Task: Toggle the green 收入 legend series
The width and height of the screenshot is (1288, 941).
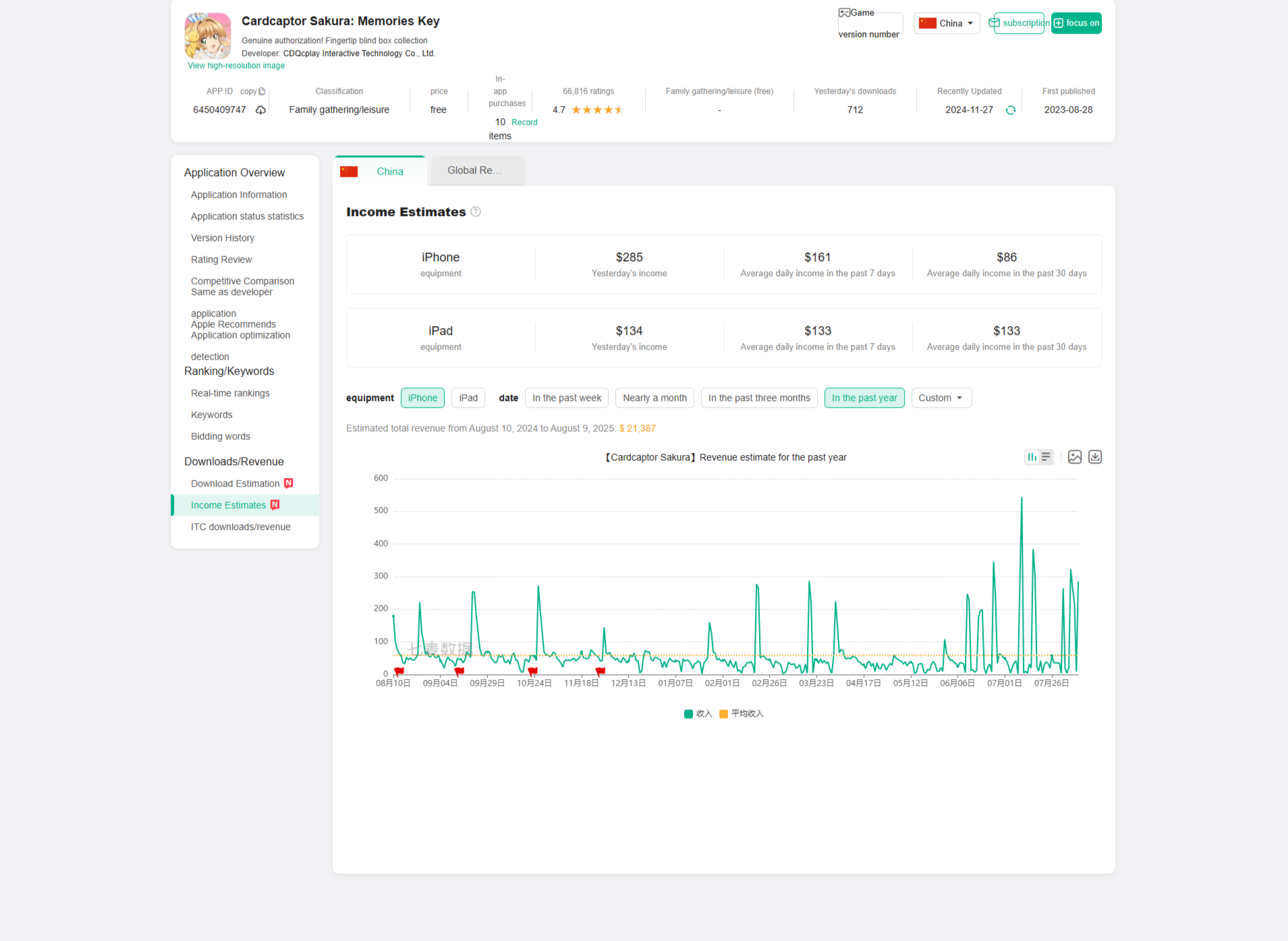Action: [x=698, y=714]
